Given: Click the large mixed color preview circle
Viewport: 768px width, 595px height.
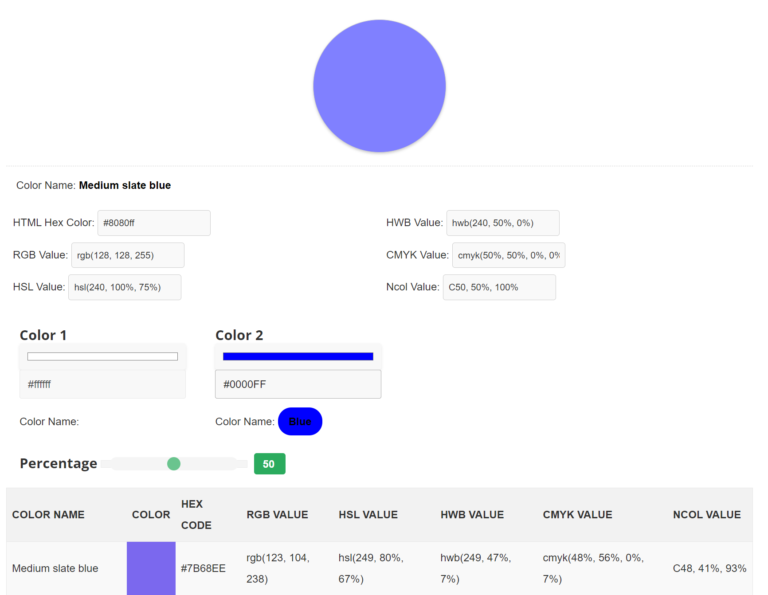Looking at the screenshot, I should click(x=379, y=86).
